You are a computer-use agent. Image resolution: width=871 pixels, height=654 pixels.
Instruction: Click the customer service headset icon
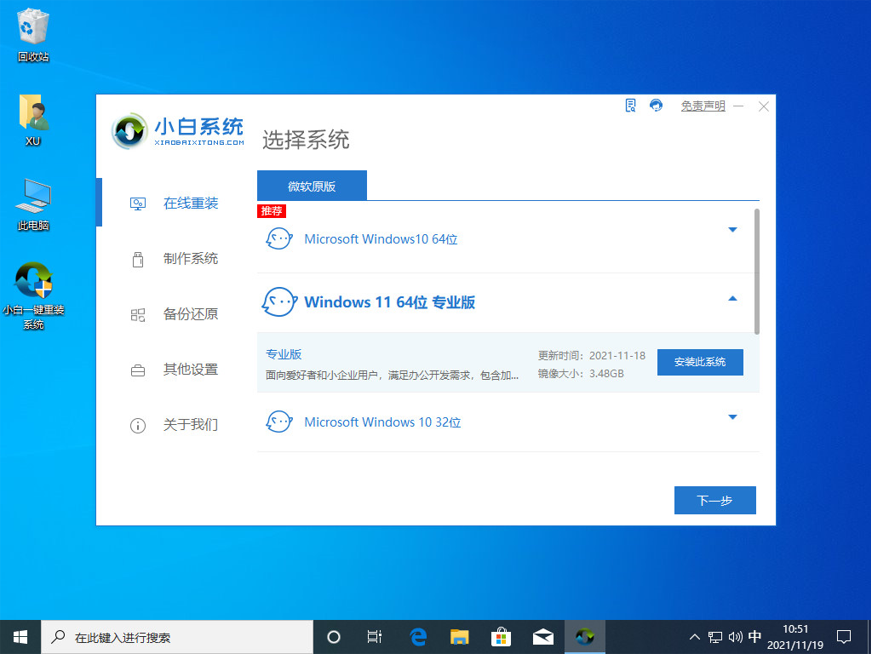point(656,105)
